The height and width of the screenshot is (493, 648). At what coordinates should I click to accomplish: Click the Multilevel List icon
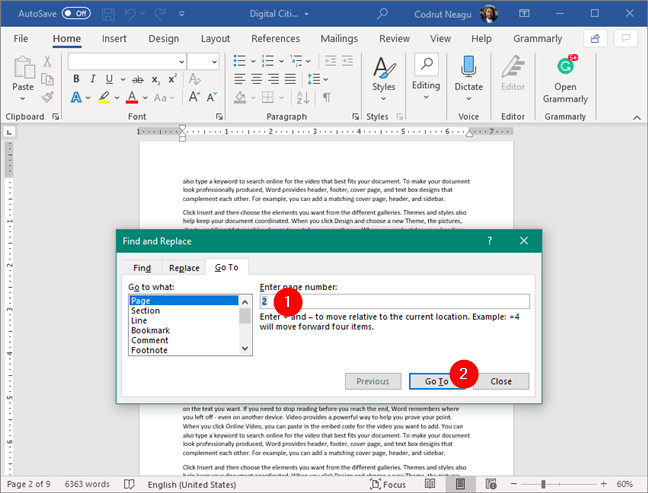[296, 61]
